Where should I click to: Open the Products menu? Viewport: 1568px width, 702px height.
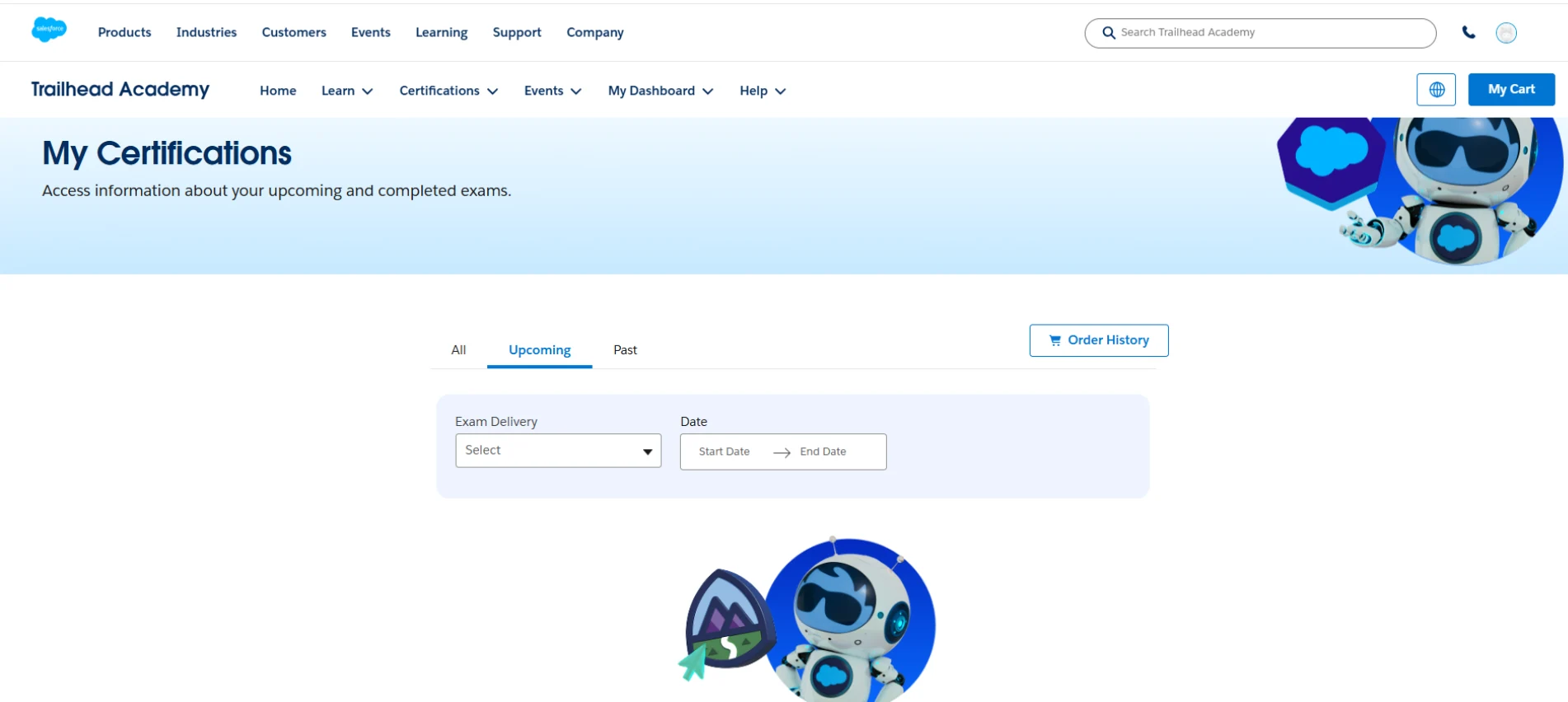(124, 32)
